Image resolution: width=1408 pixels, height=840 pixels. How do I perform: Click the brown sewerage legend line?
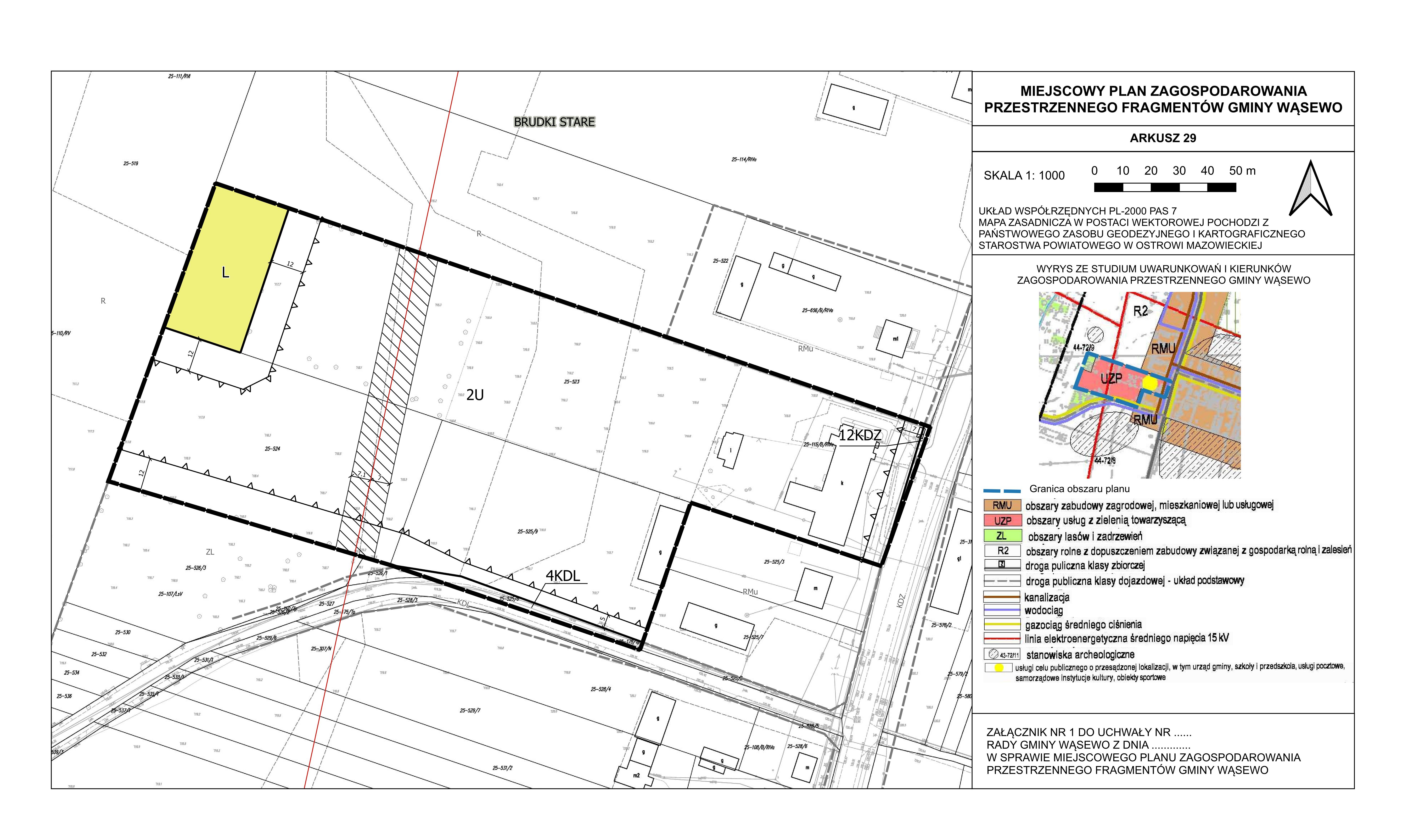point(1002,597)
